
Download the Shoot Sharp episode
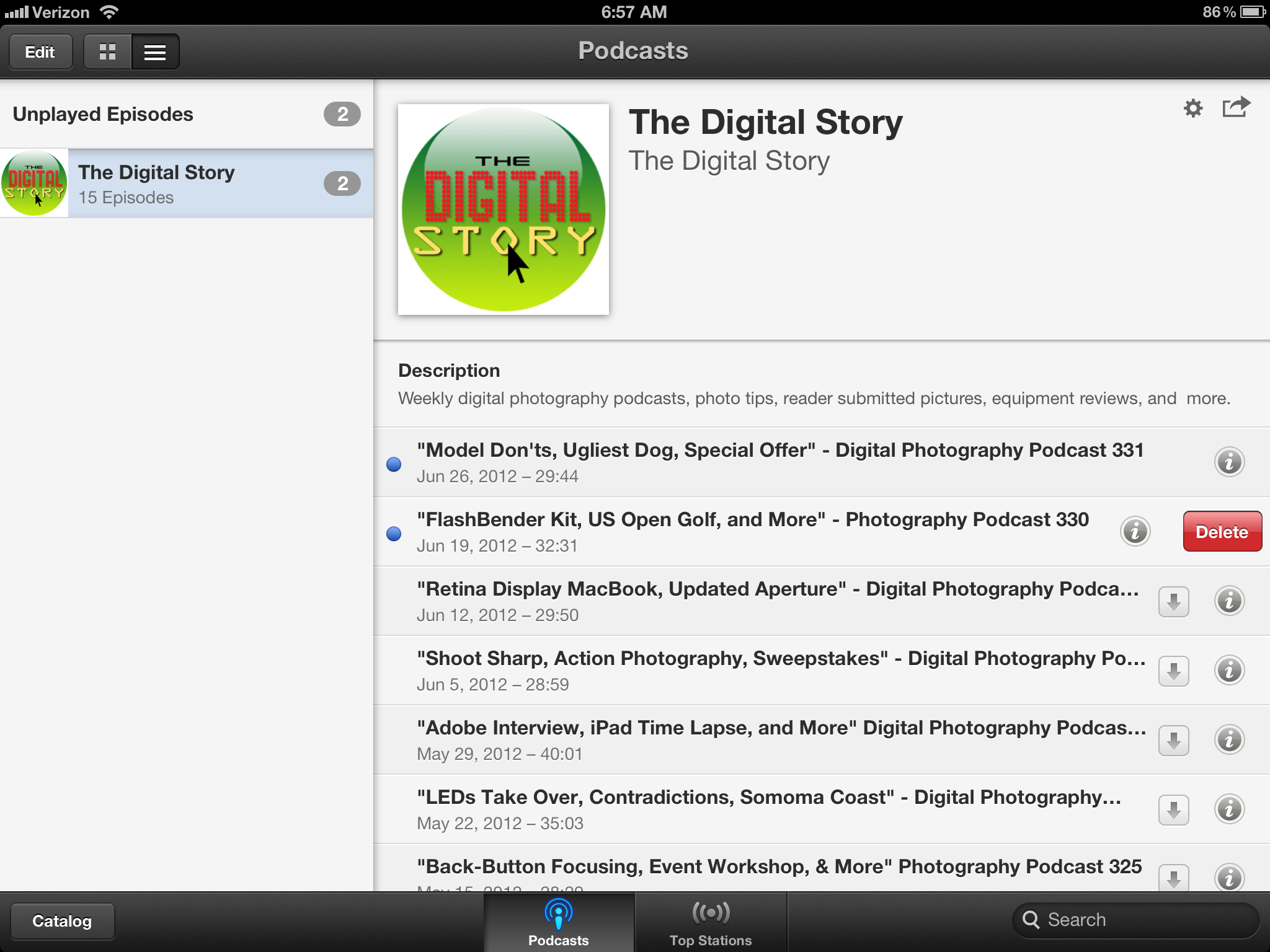pyautogui.click(x=1173, y=671)
